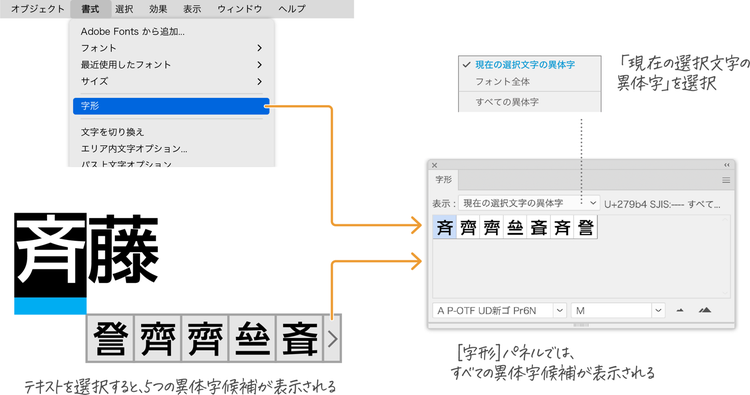750x395 pixels.
Task: Open the 効果 menu
Action: pyautogui.click(x=158, y=9)
